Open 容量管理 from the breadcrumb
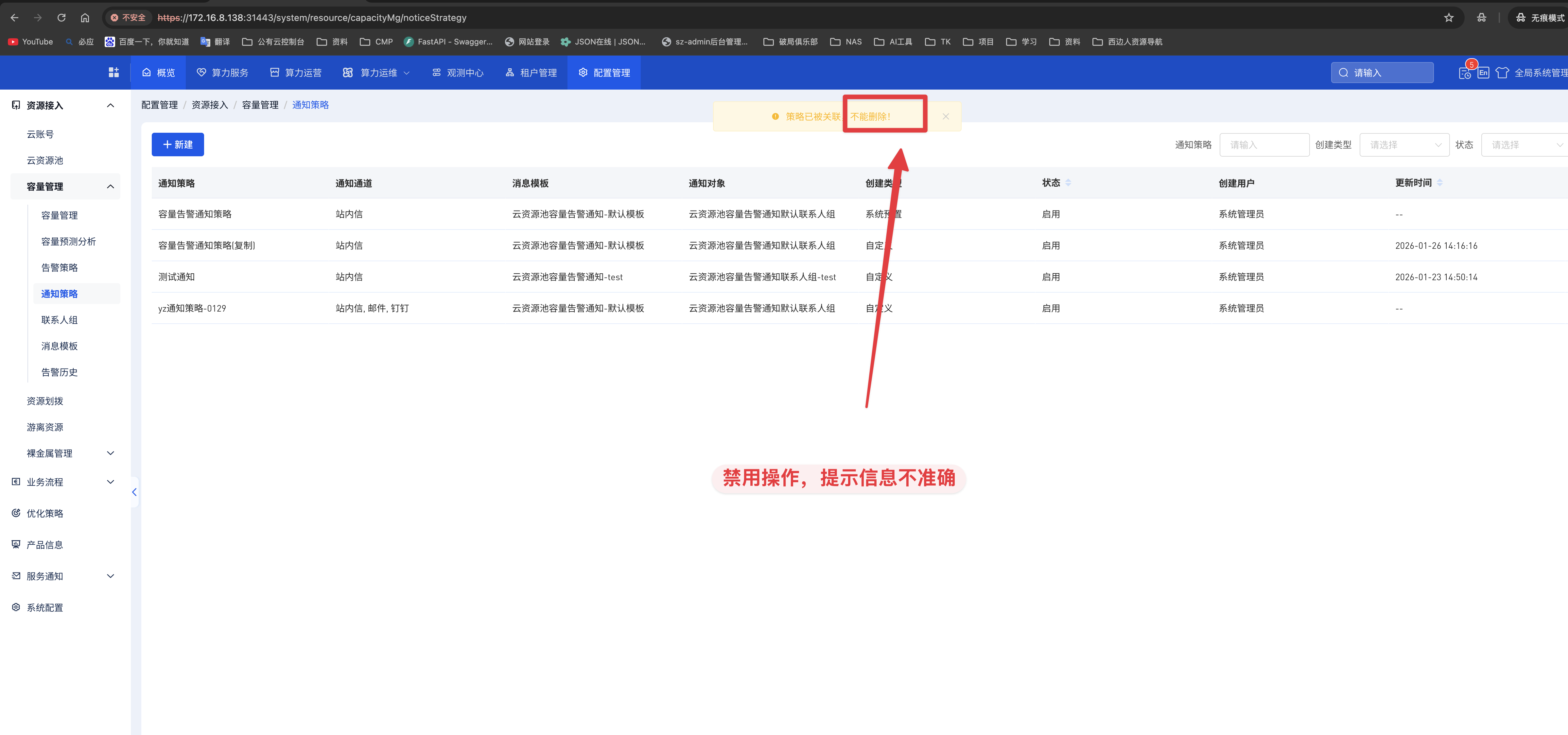This screenshot has height=735, width=1568. (259, 105)
